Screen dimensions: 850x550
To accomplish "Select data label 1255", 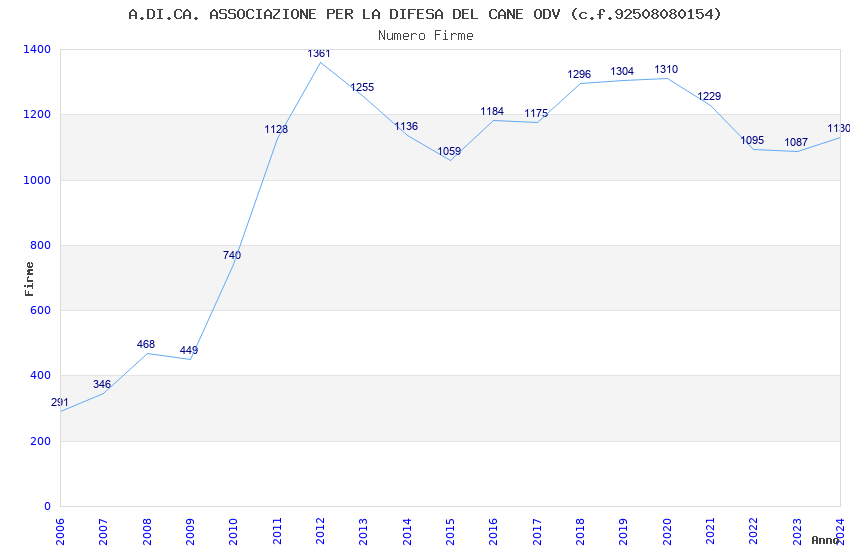I will (x=362, y=87).
